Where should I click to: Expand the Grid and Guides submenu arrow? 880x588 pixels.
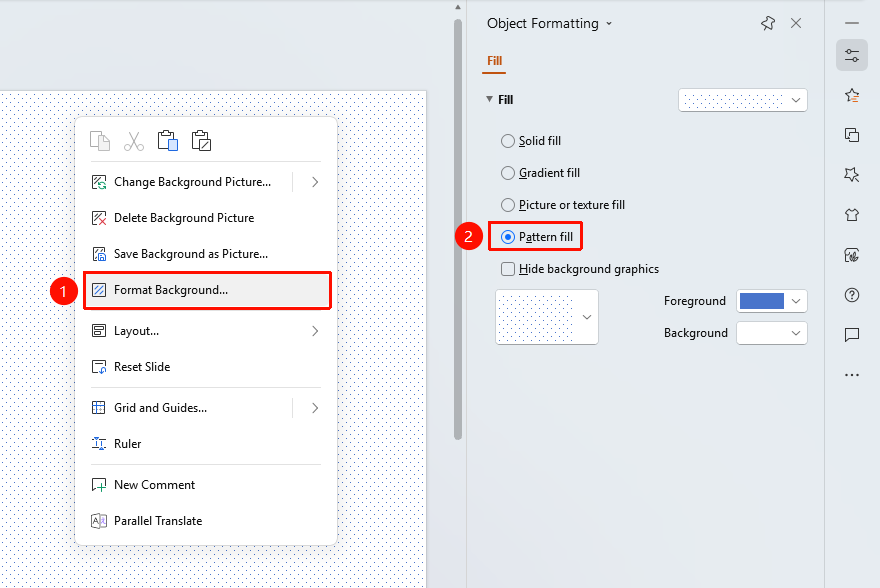(x=315, y=408)
